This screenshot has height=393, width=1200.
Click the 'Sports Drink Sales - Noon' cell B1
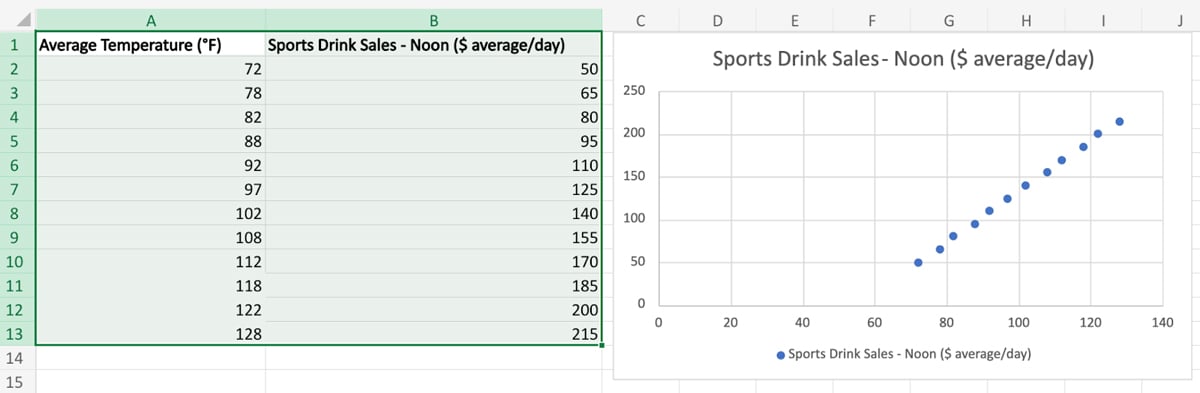point(433,44)
